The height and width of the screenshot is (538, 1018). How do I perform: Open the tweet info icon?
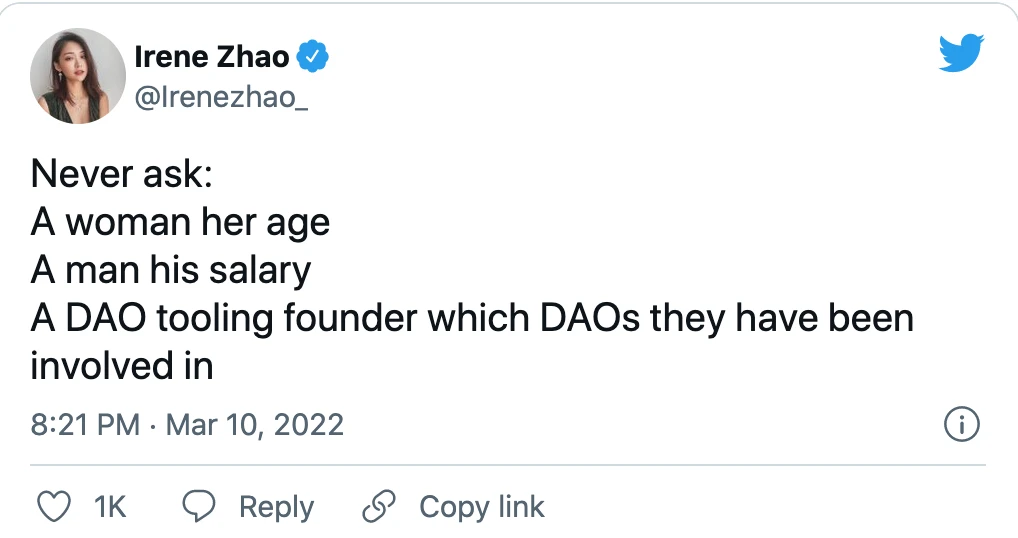(x=961, y=424)
